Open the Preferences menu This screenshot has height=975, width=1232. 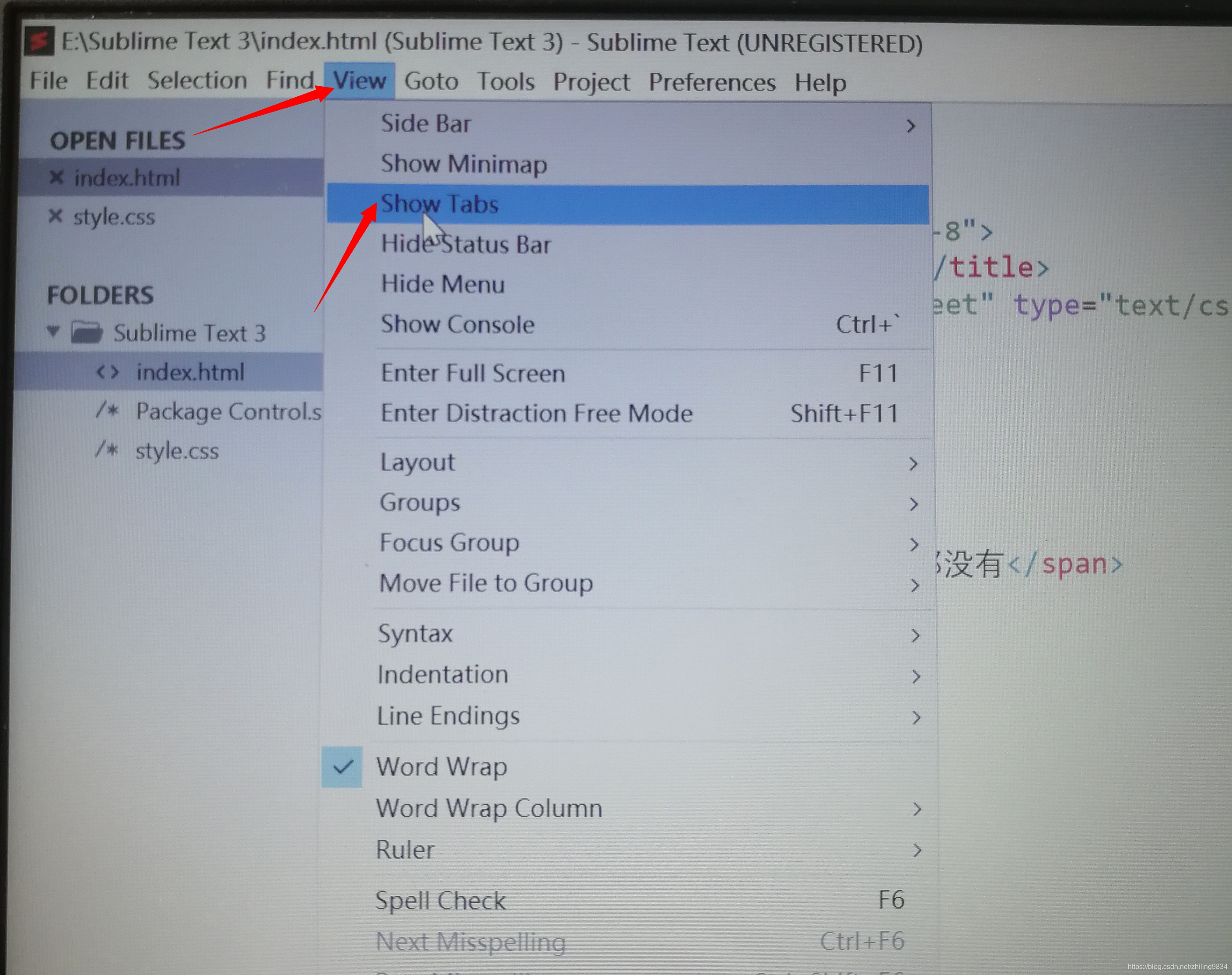[712, 83]
